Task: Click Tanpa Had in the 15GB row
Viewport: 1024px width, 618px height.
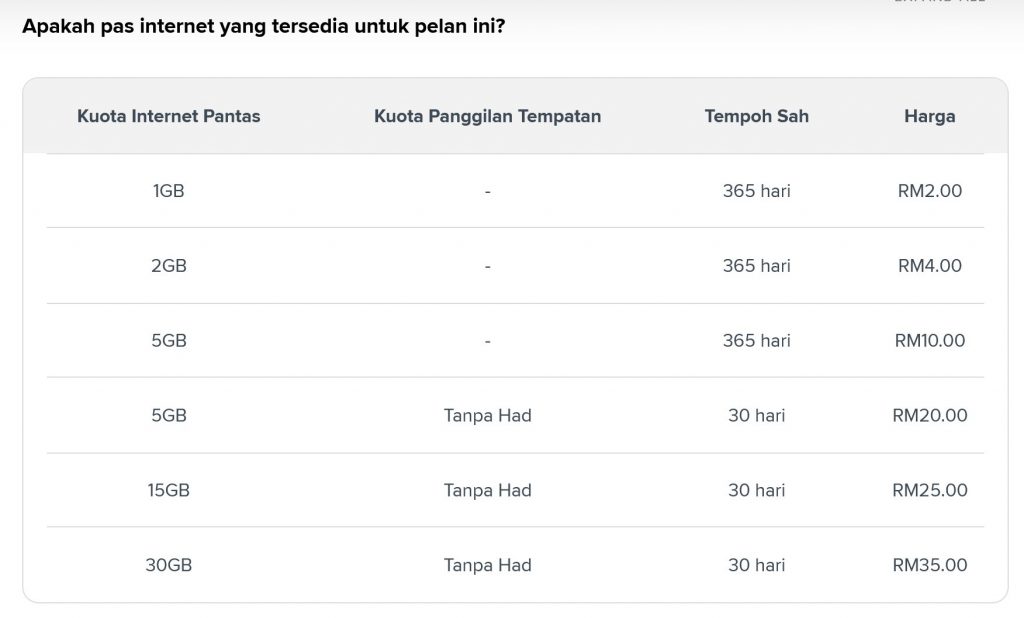Action: click(487, 490)
